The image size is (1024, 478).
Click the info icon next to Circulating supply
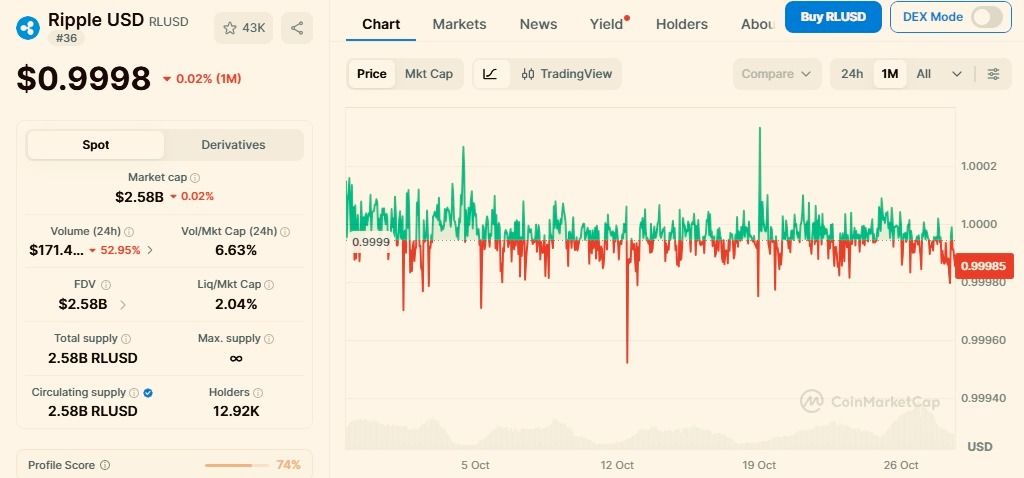tap(134, 393)
